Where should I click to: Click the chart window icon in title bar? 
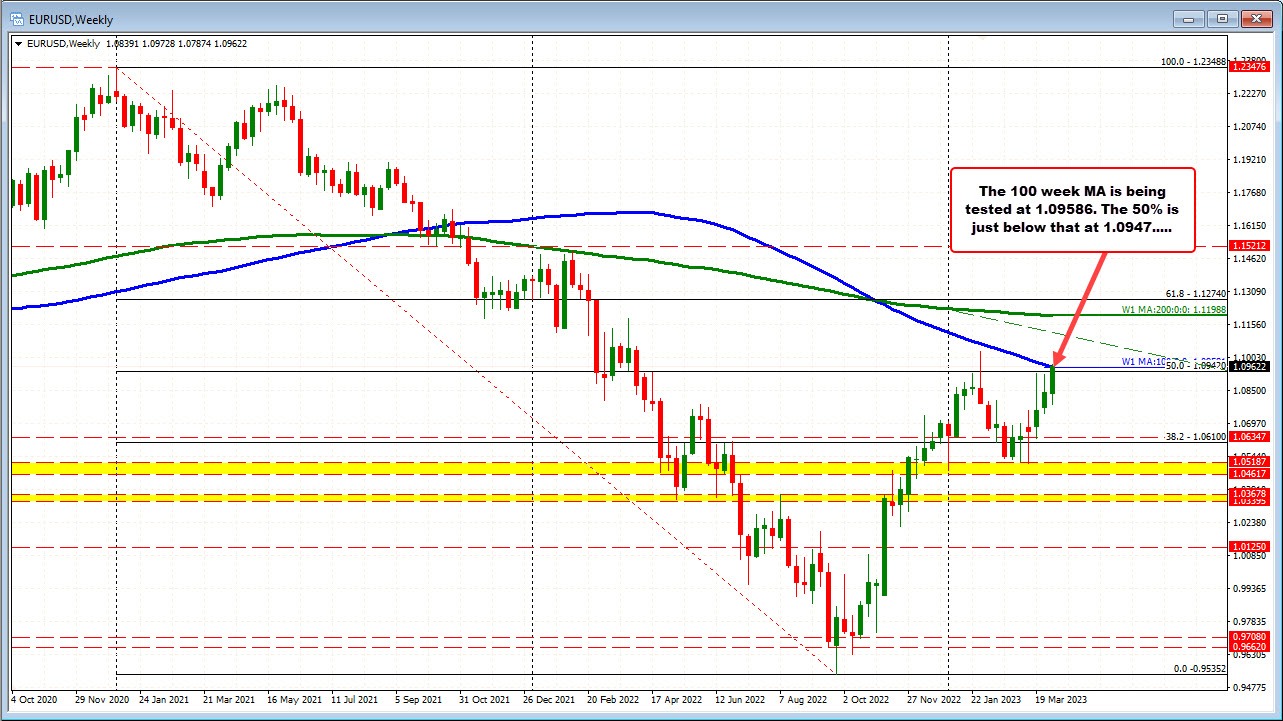16,19
